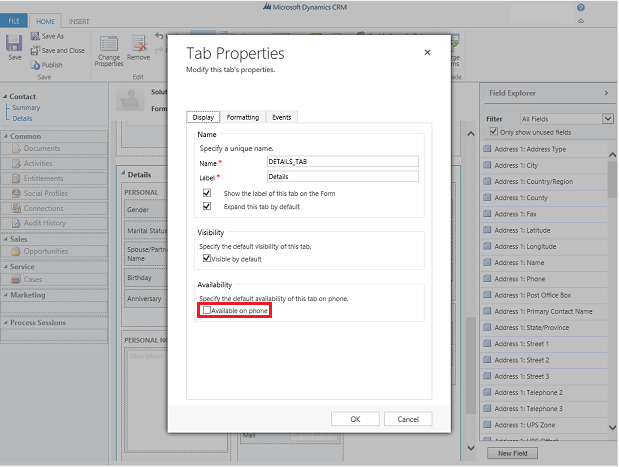Enable Available on phone checkbox
619x467 pixels.
coord(206,310)
